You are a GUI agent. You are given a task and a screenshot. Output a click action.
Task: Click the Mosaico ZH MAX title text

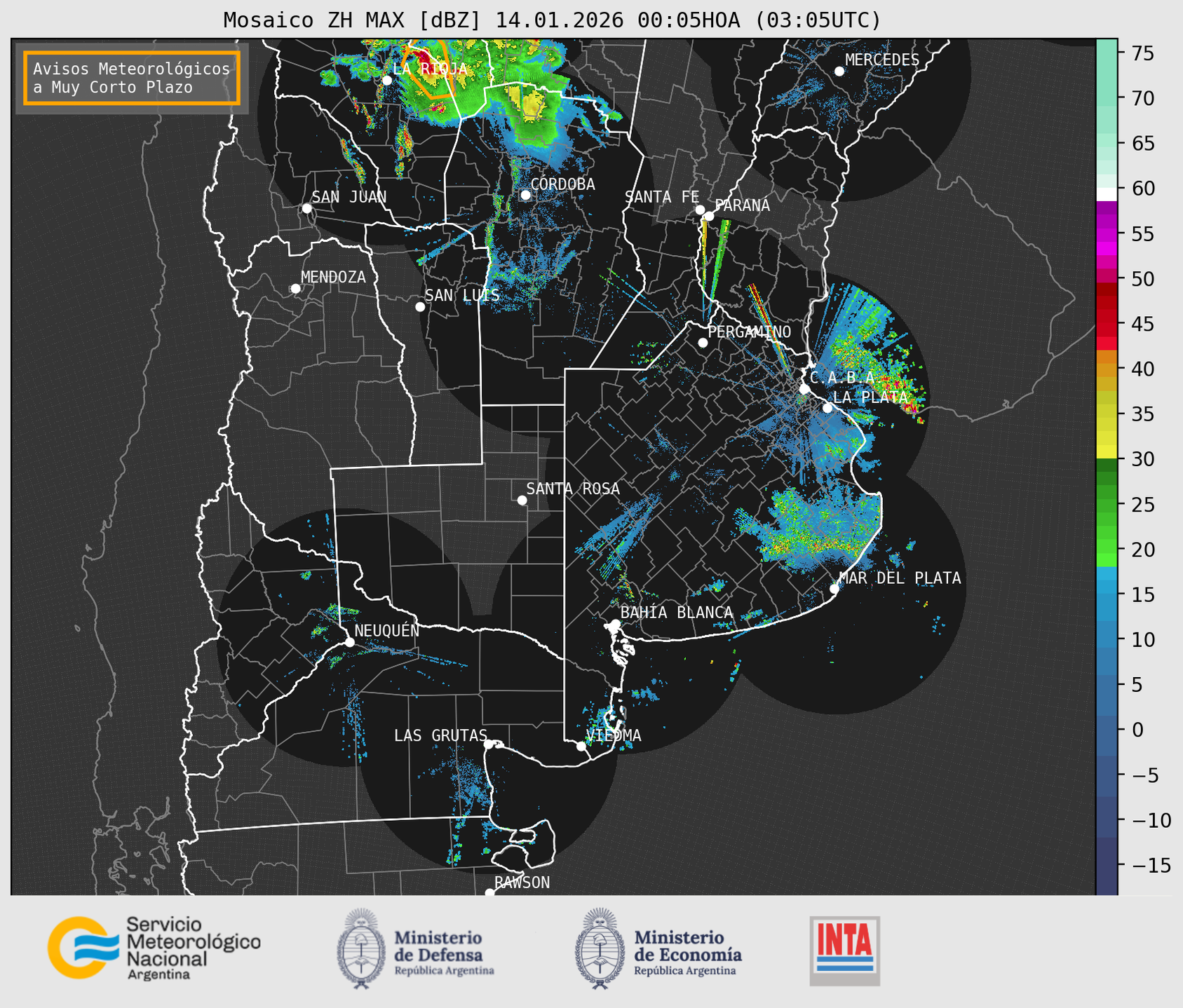552,20
